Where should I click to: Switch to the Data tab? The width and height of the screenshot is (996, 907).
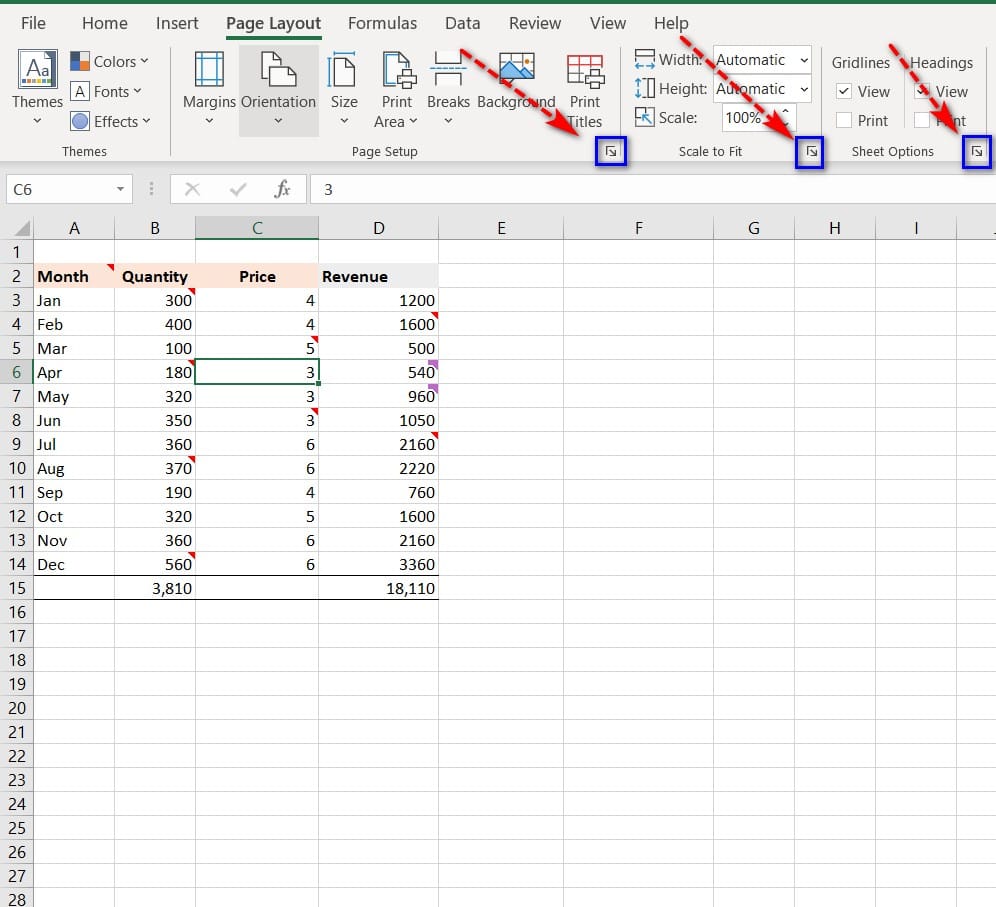pos(462,24)
